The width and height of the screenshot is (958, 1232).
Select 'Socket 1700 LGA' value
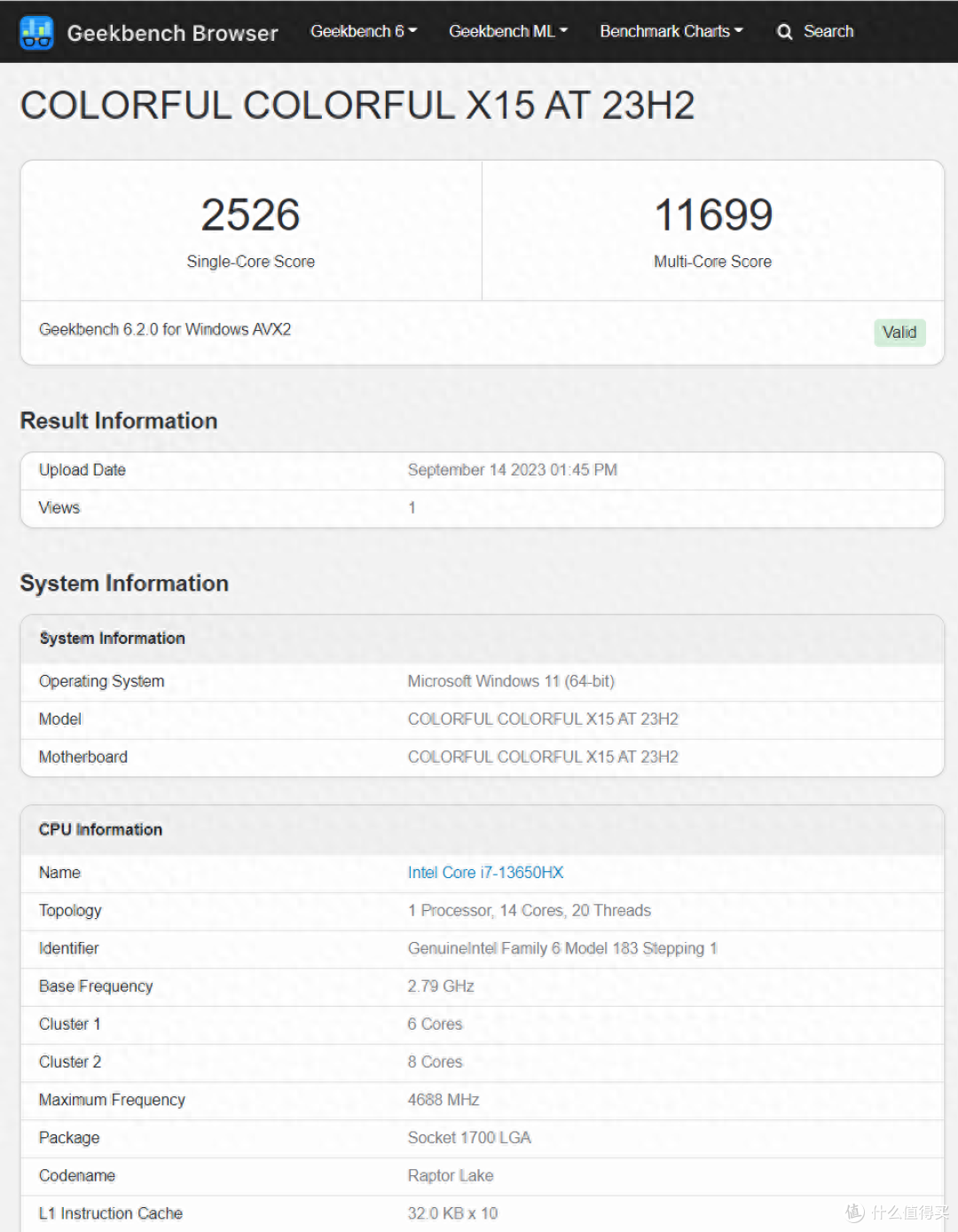[x=469, y=1138]
